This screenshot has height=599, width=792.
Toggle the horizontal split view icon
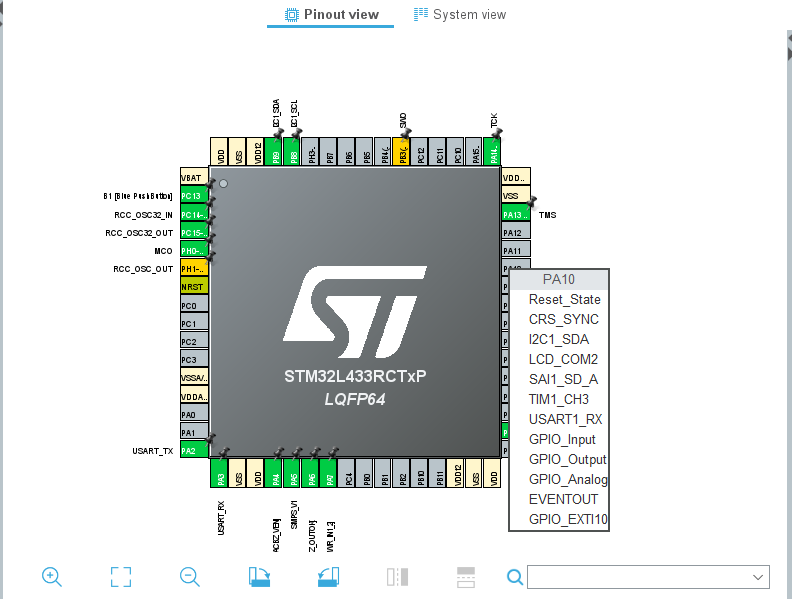coord(466,577)
